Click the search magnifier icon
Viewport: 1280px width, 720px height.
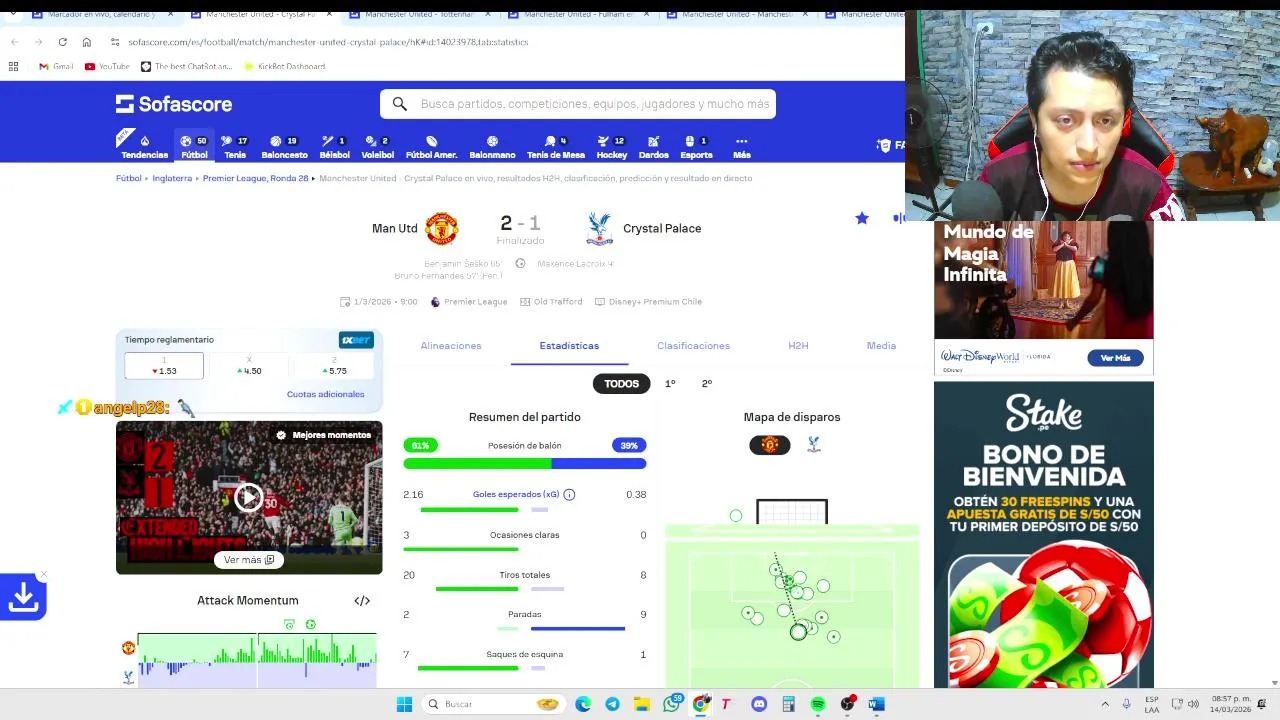pos(399,104)
